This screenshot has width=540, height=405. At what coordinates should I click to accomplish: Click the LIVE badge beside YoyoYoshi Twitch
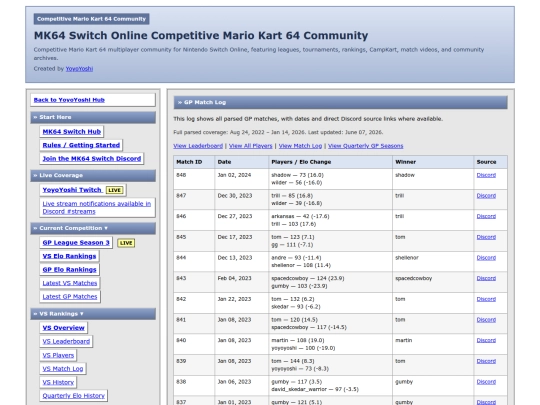(114, 190)
